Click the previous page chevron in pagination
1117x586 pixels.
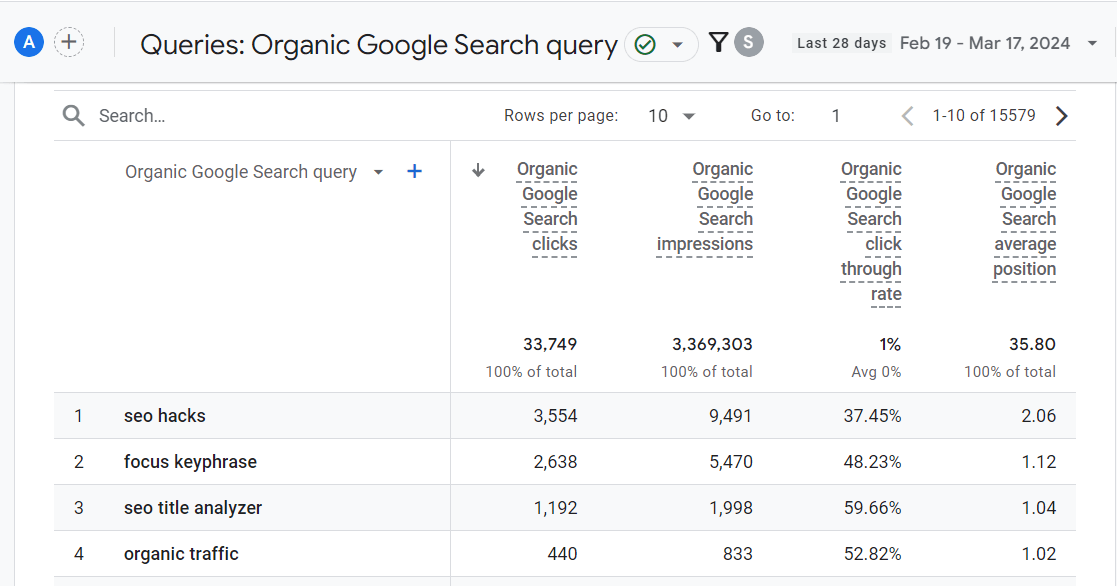coord(906,115)
